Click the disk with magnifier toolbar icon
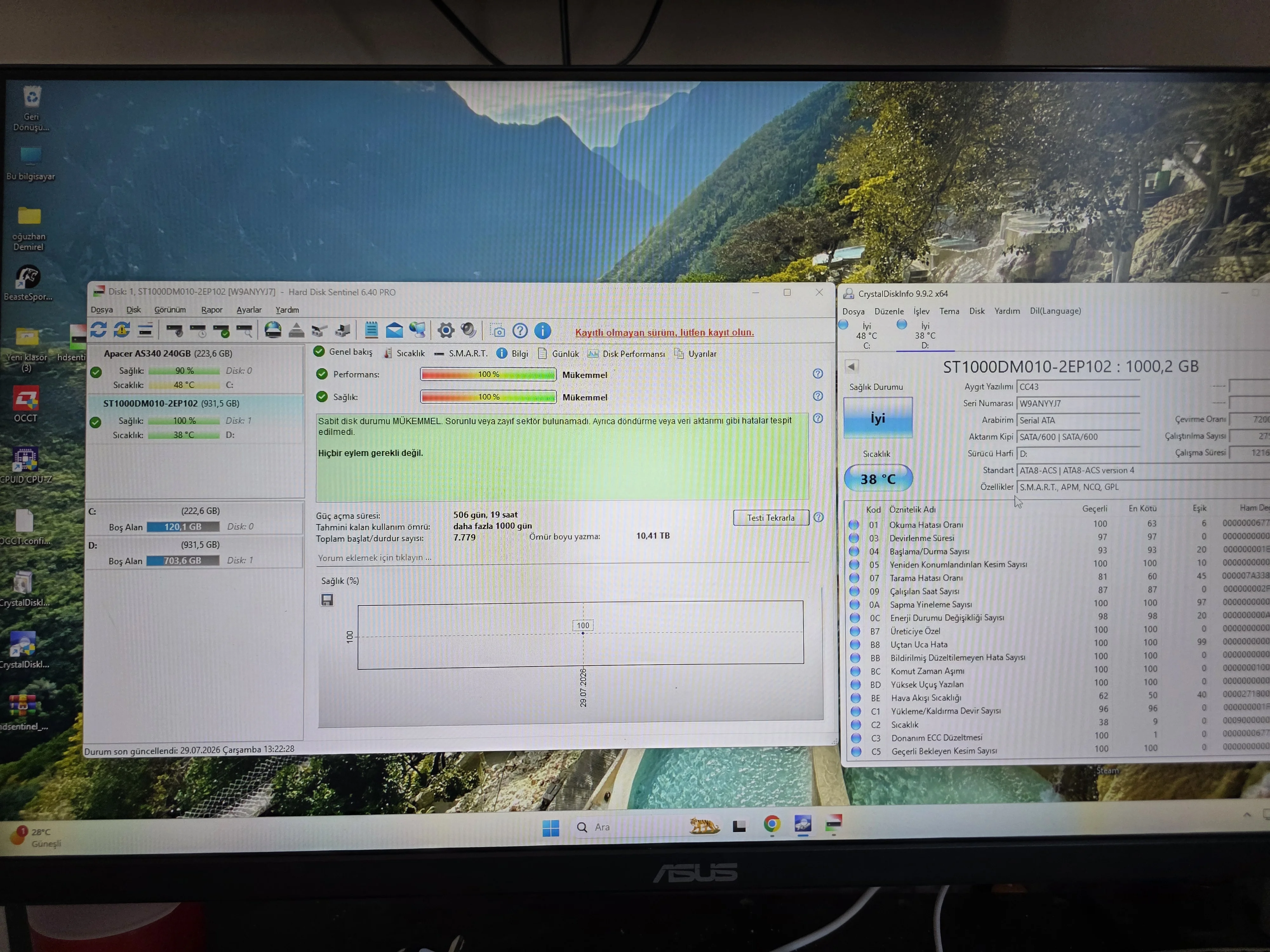The width and height of the screenshot is (1270, 952). (244, 330)
